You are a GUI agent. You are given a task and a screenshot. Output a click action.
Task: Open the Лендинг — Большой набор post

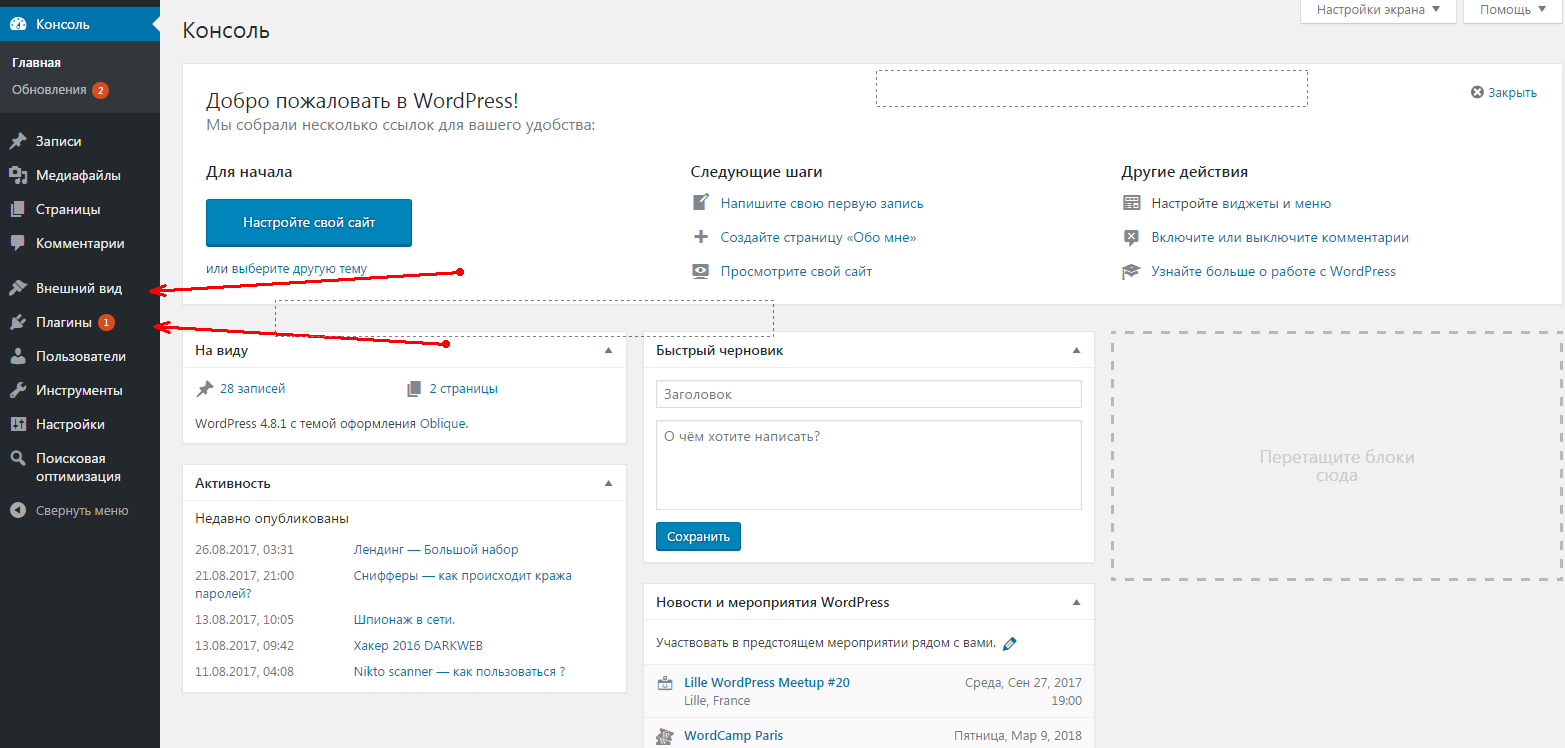pyautogui.click(x=436, y=550)
